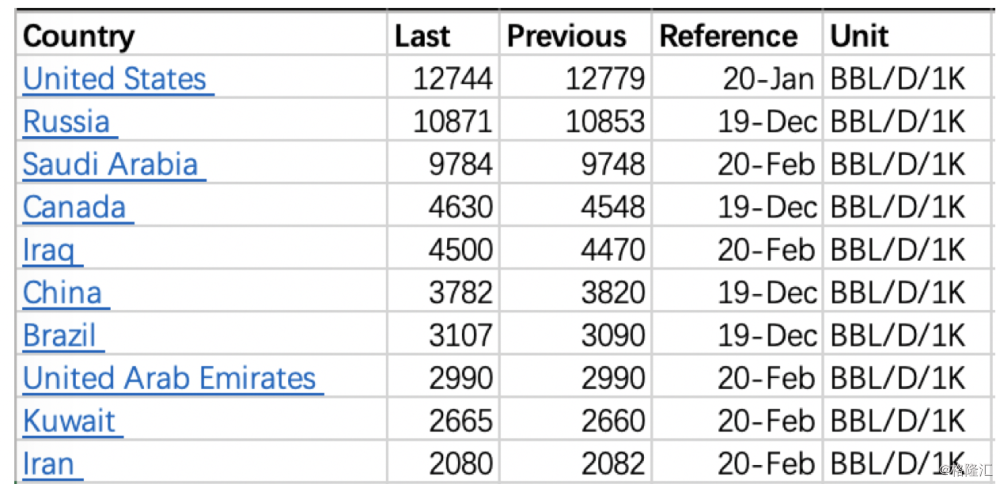This screenshot has width=1000, height=484.
Task: Select United States last value 12744
Action: click(x=453, y=79)
